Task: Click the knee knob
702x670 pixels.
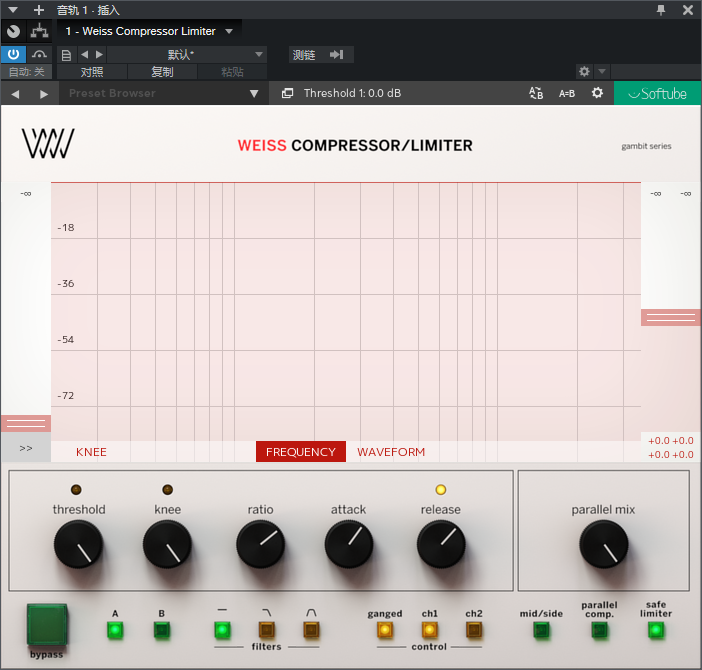Action: pyautogui.click(x=167, y=545)
